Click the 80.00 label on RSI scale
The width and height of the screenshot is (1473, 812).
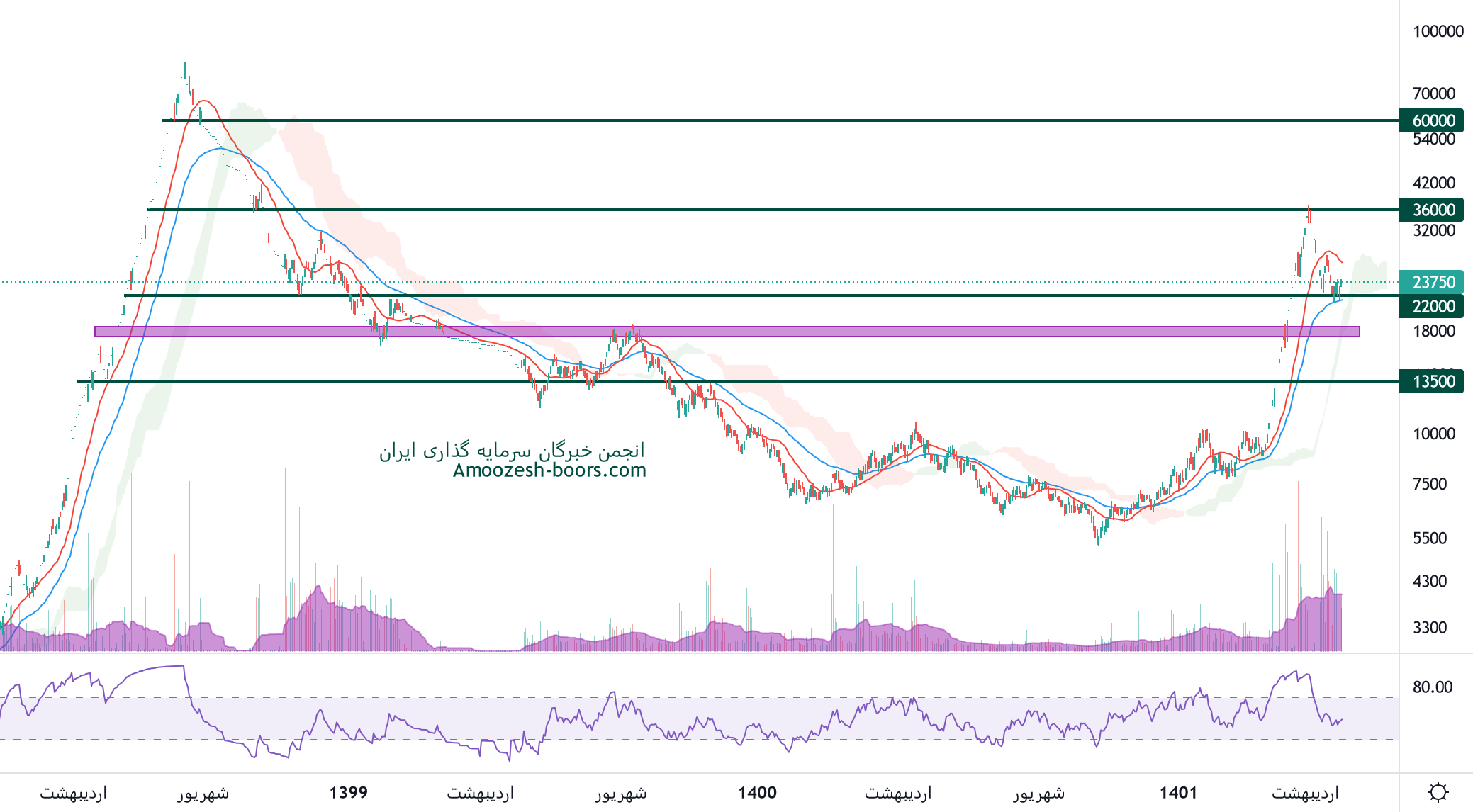click(1432, 687)
